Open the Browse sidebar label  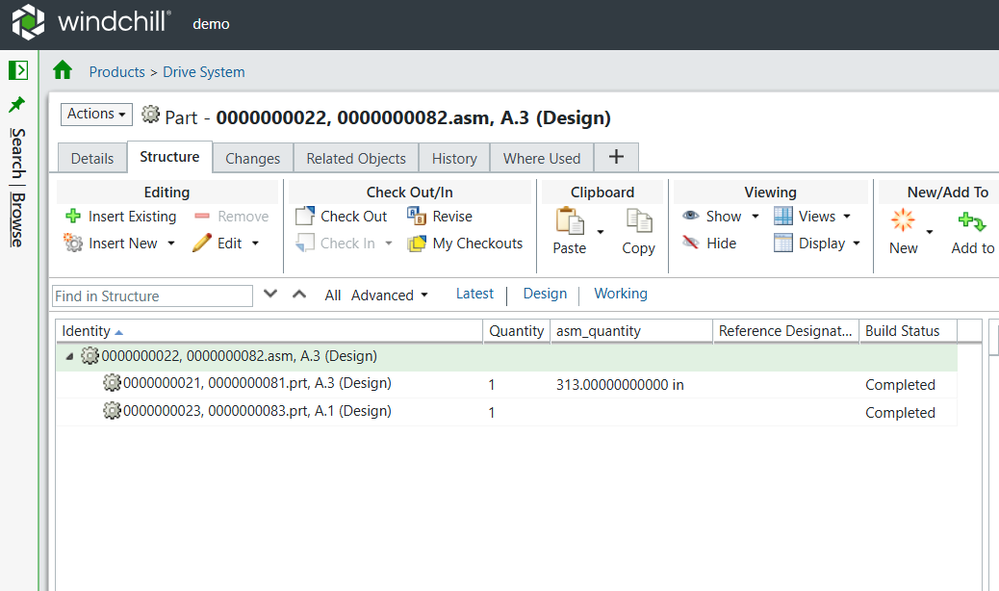[x=18, y=220]
